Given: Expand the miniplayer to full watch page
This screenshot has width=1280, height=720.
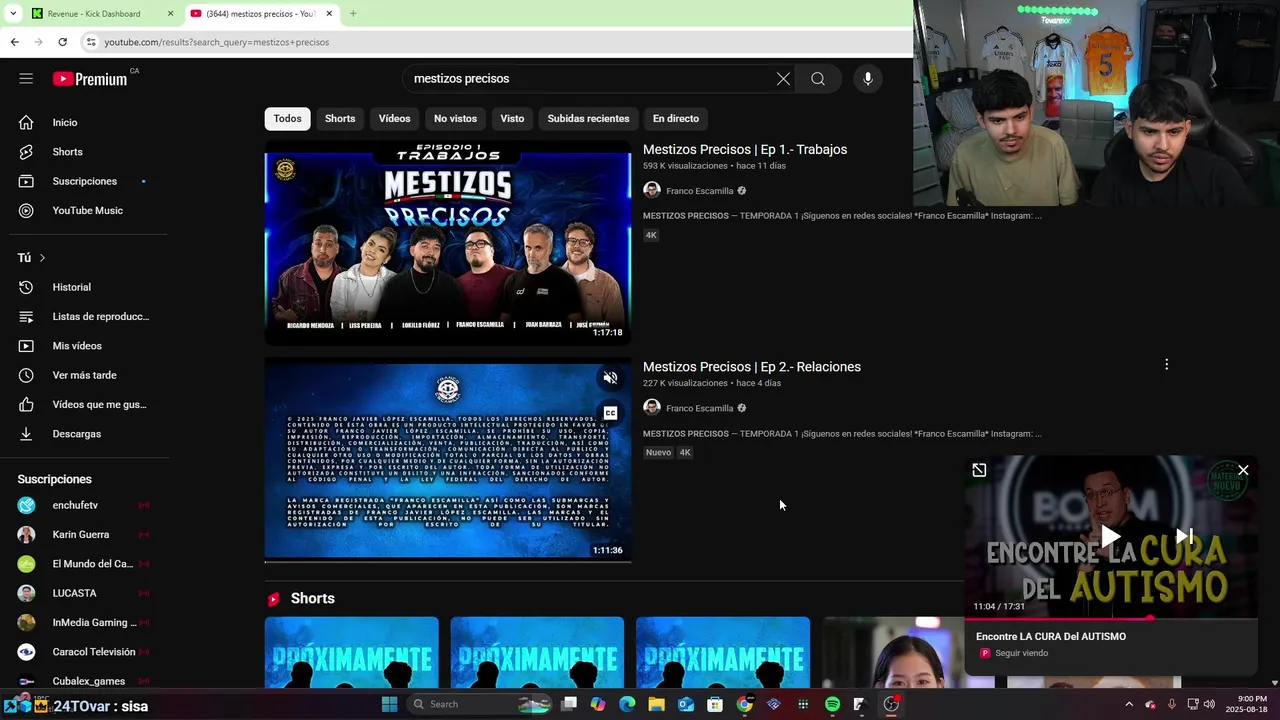Looking at the screenshot, I should [x=979, y=470].
